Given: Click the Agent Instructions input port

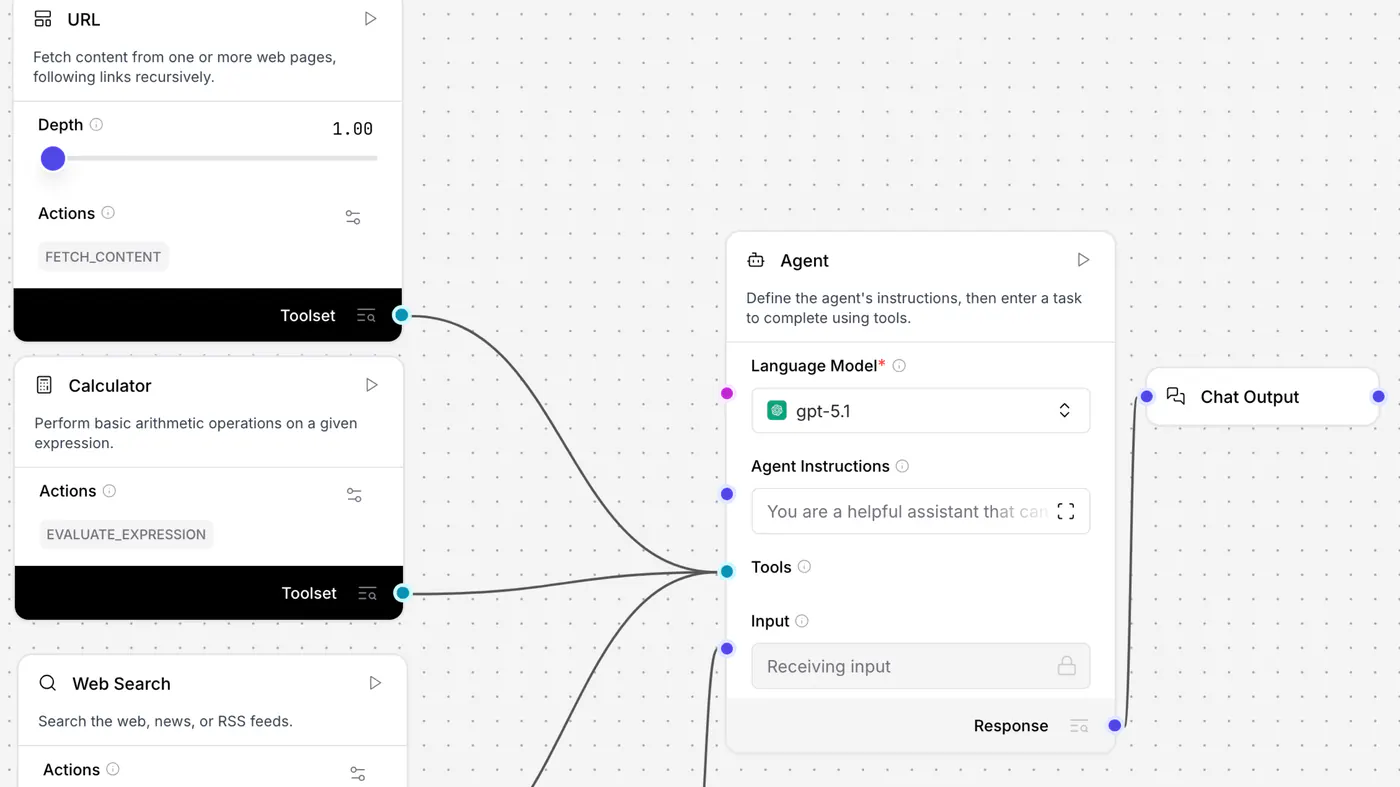Looking at the screenshot, I should tap(727, 494).
